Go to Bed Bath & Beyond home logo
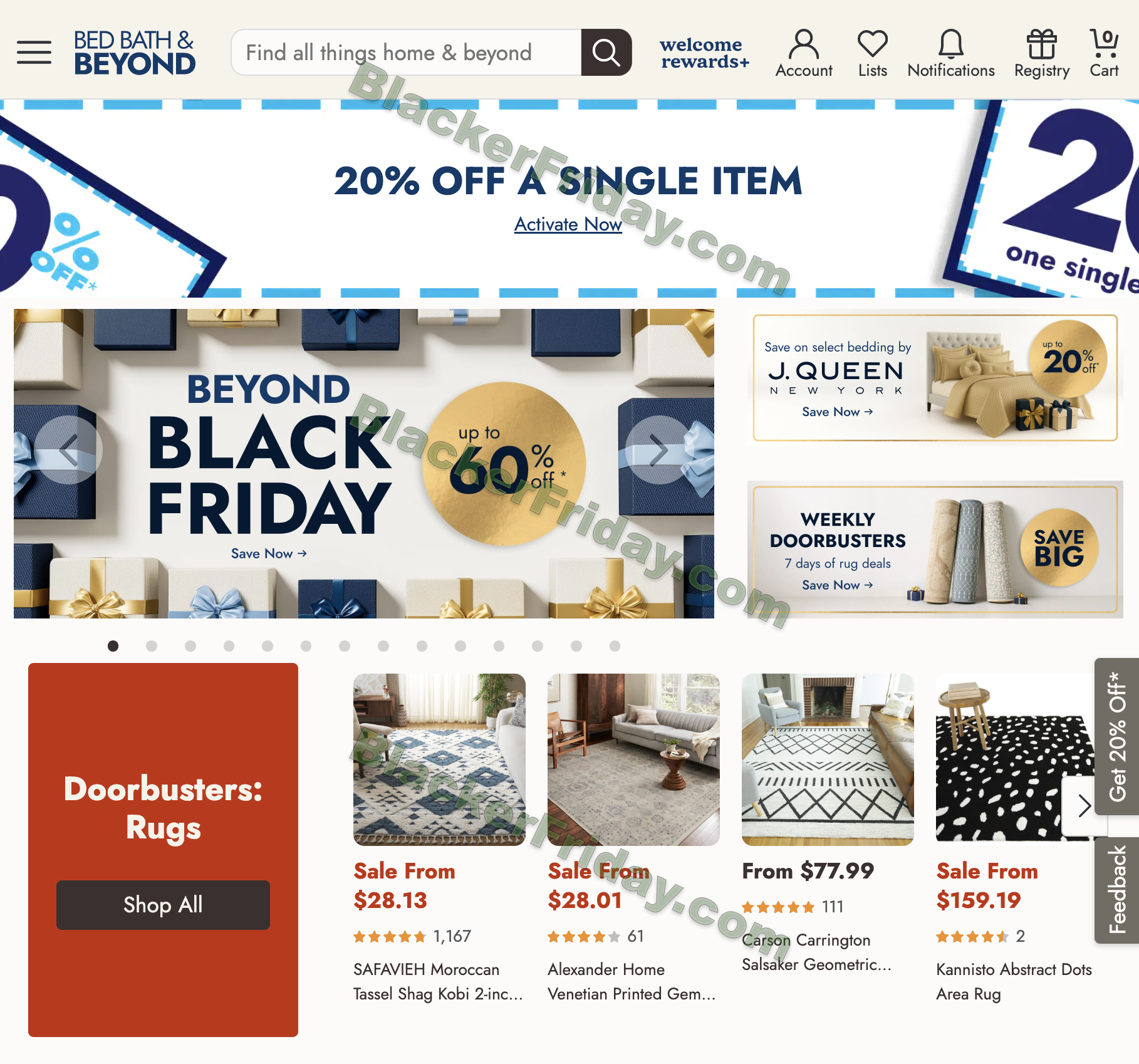 134,53
